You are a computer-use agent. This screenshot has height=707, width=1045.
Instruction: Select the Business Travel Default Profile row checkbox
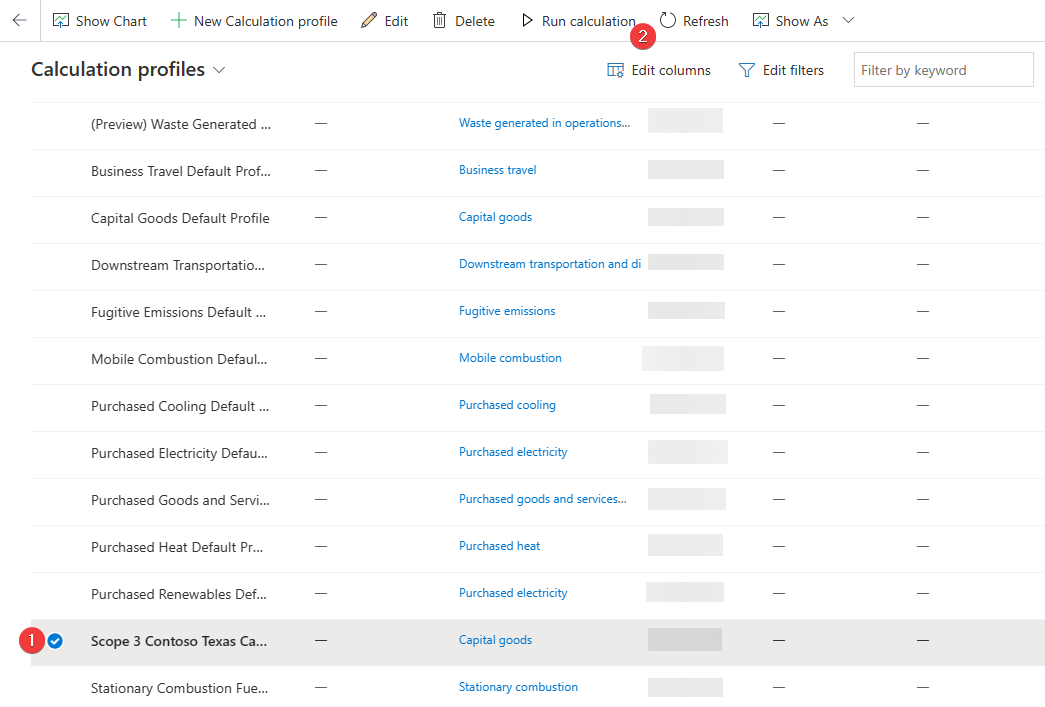click(55, 171)
